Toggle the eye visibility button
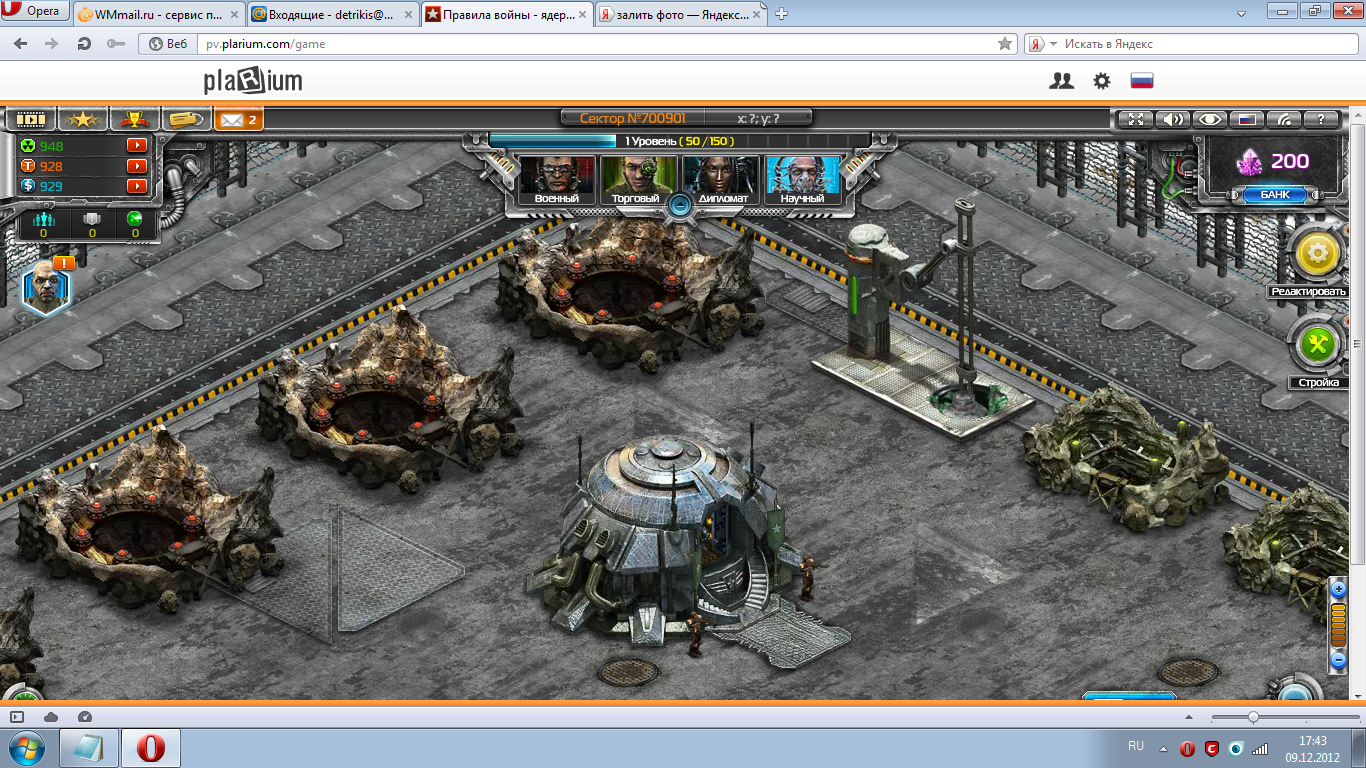 point(1209,119)
